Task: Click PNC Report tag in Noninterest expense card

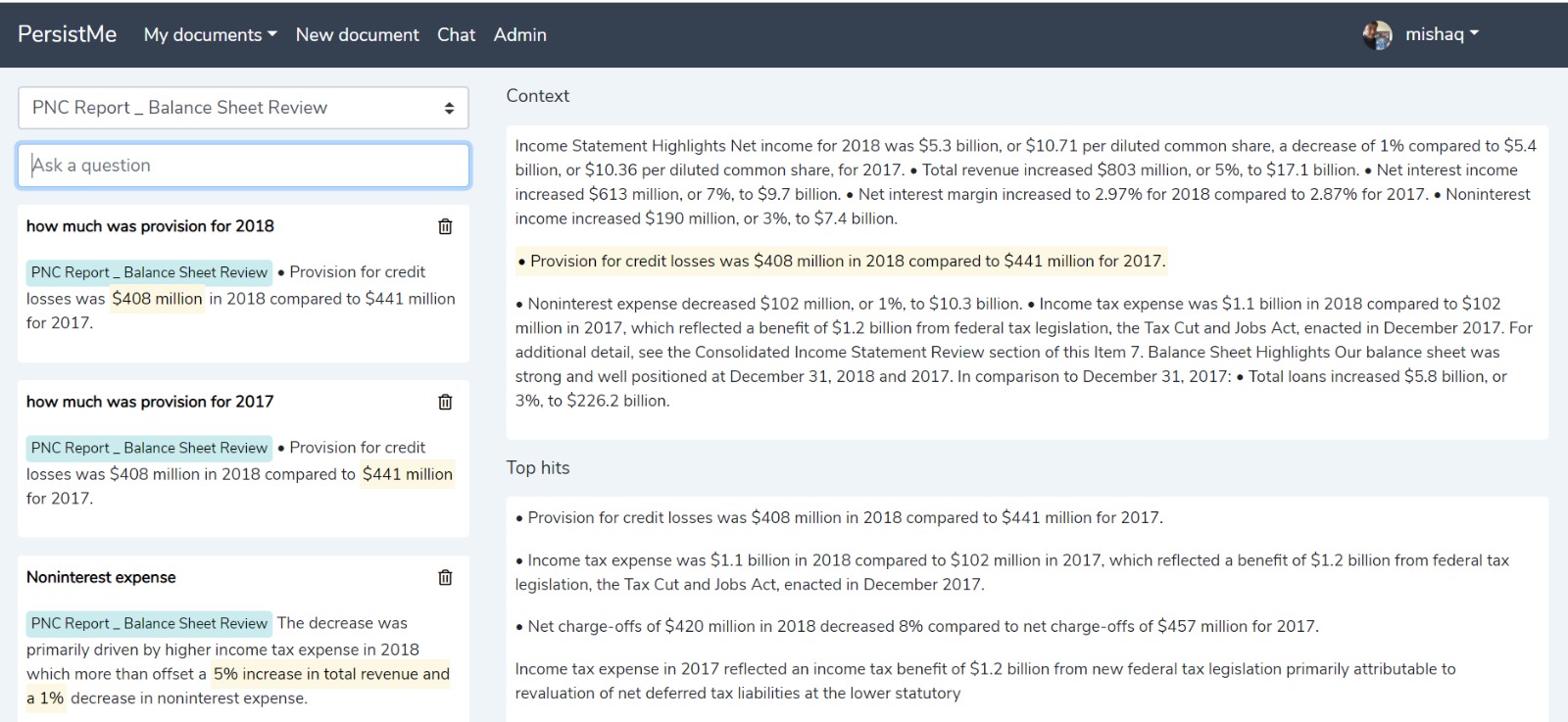Action: click(x=149, y=623)
